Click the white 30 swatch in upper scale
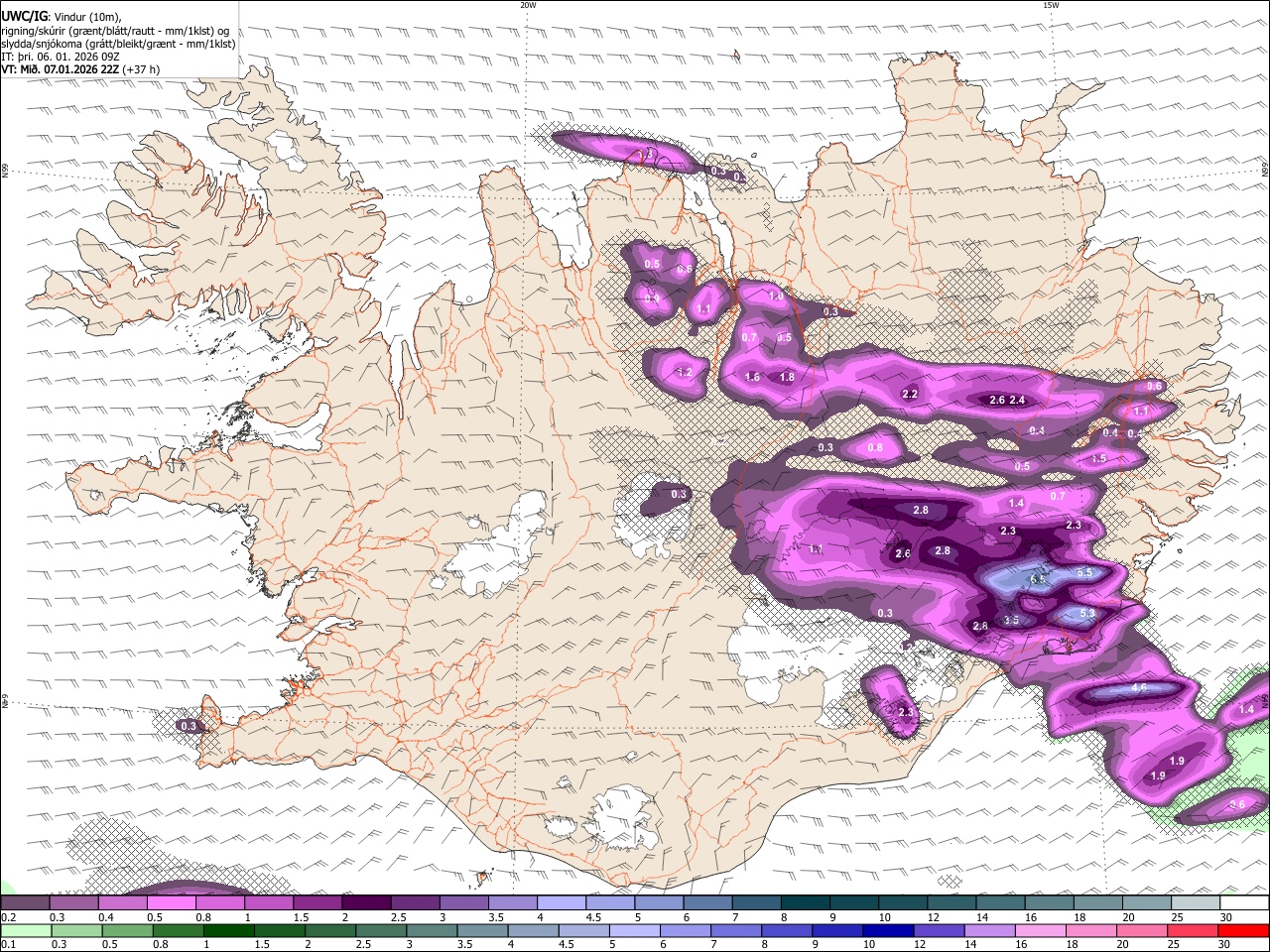Image resolution: width=1270 pixels, height=952 pixels. (1243, 903)
